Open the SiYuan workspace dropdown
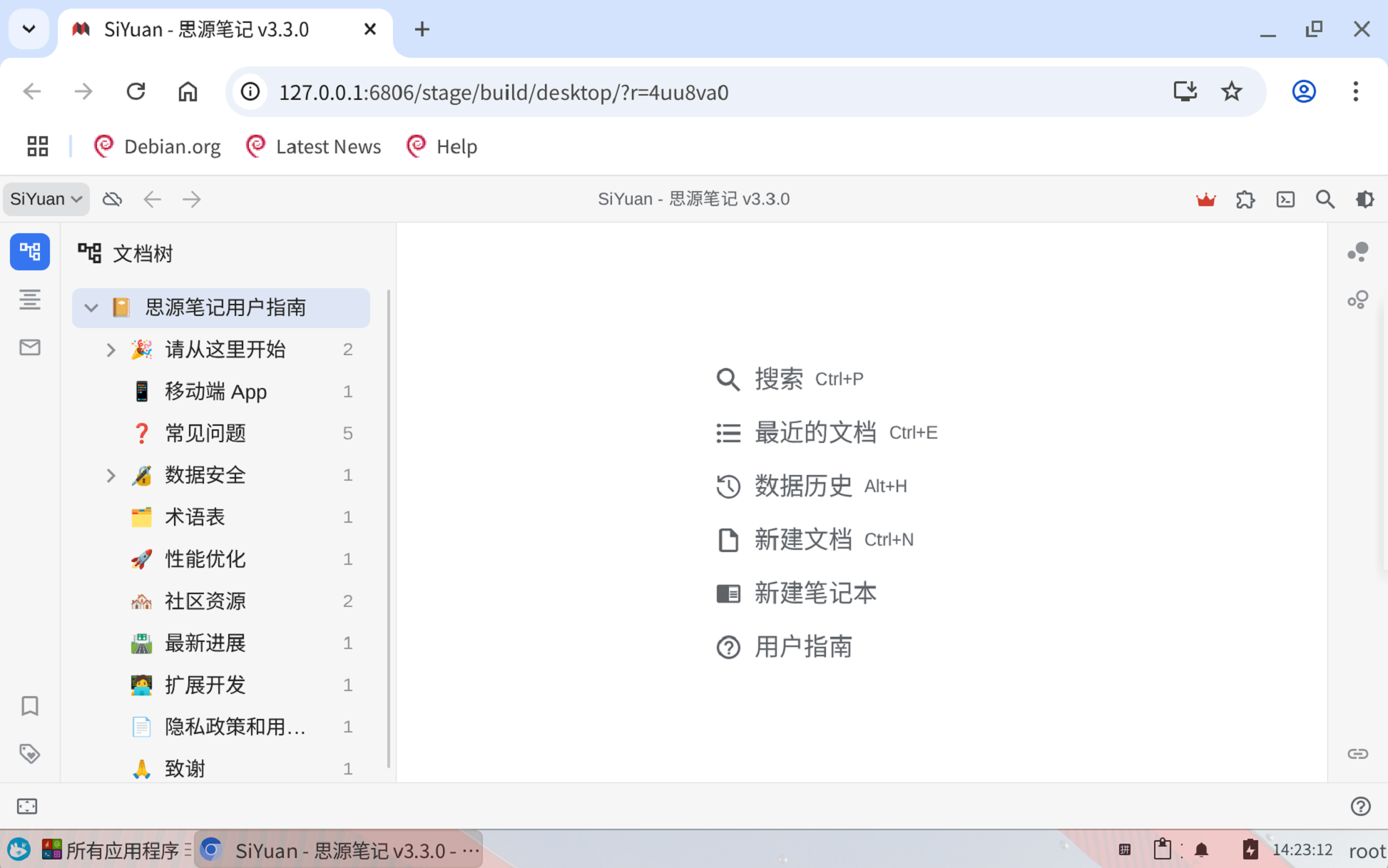This screenshot has height=868, width=1388. coord(45,199)
